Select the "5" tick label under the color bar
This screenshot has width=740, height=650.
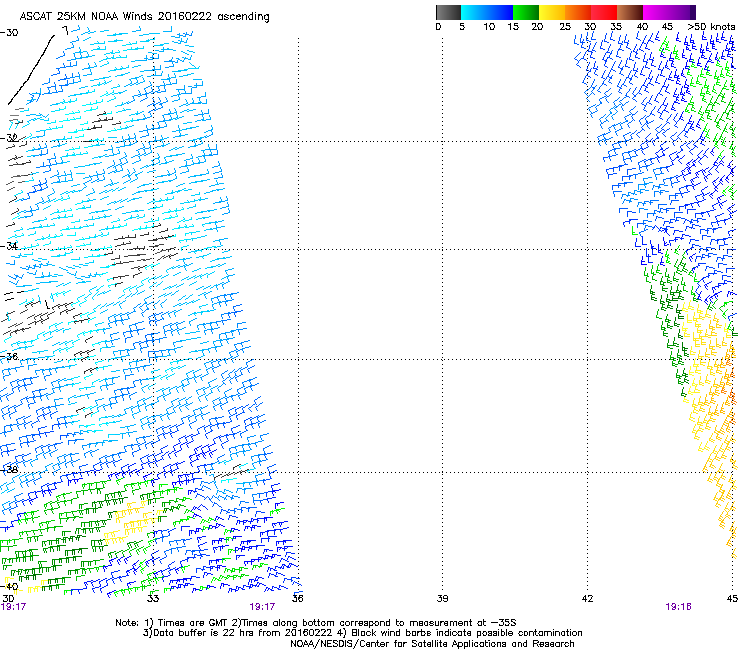462,27
